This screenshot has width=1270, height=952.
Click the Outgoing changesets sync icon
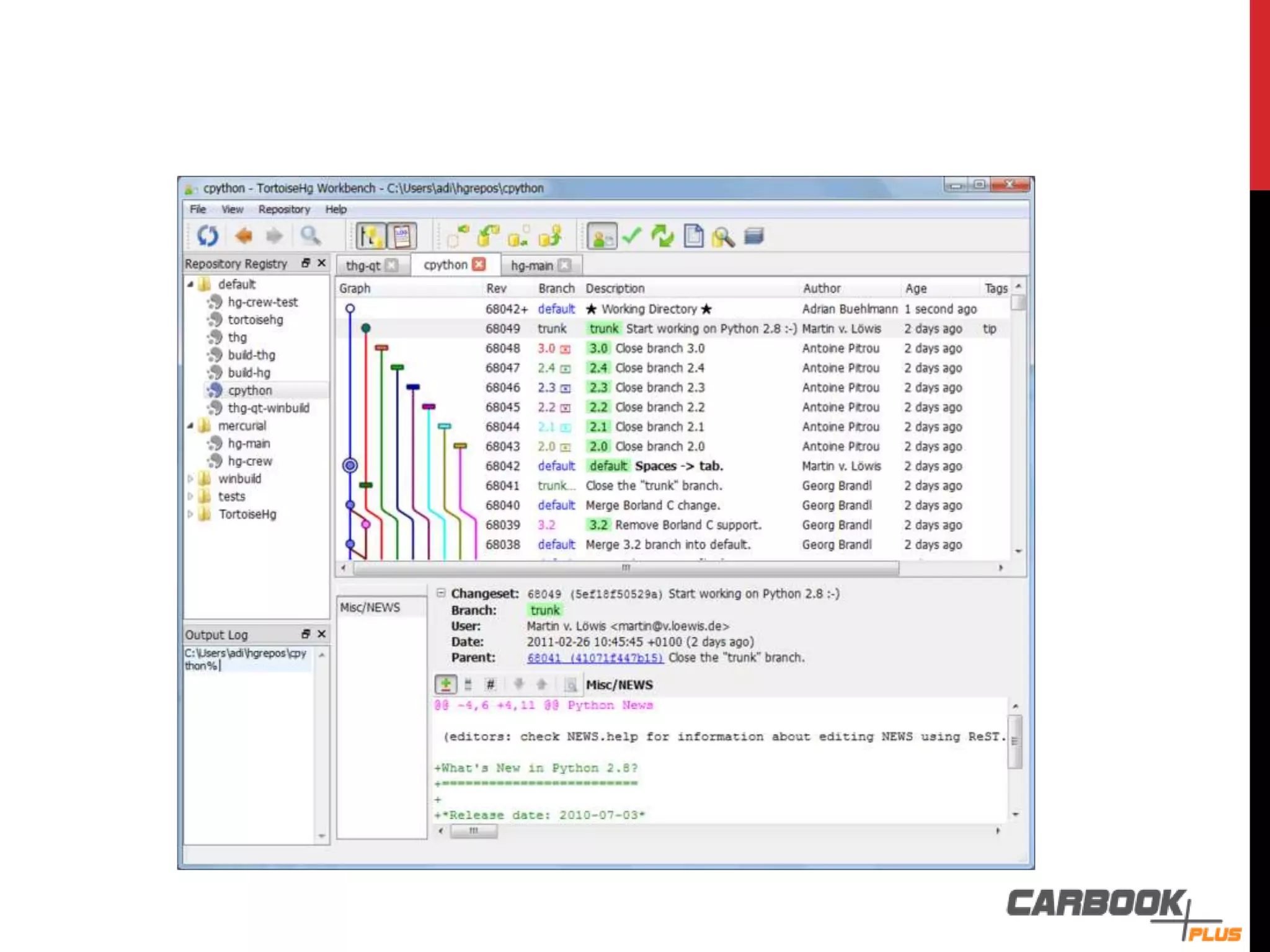tap(518, 236)
